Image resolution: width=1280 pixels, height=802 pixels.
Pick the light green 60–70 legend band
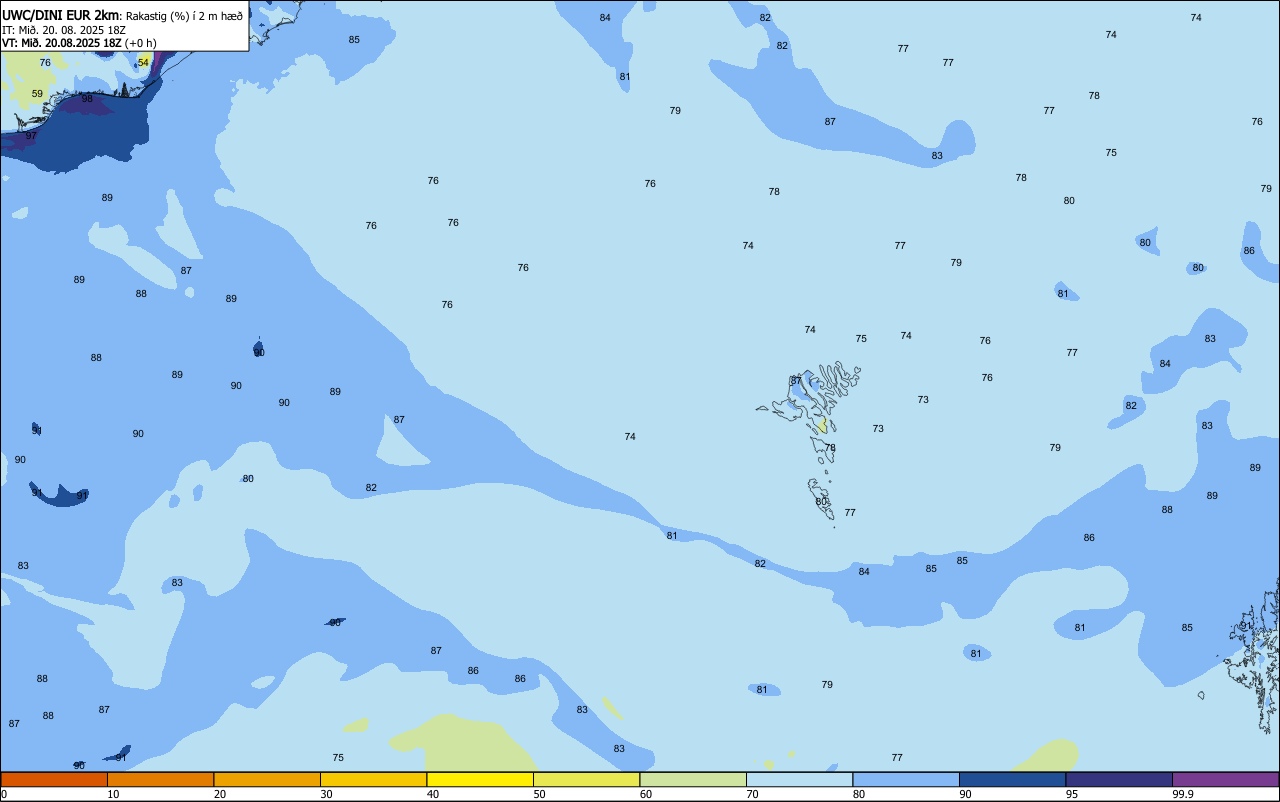click(x=693, y=779)
